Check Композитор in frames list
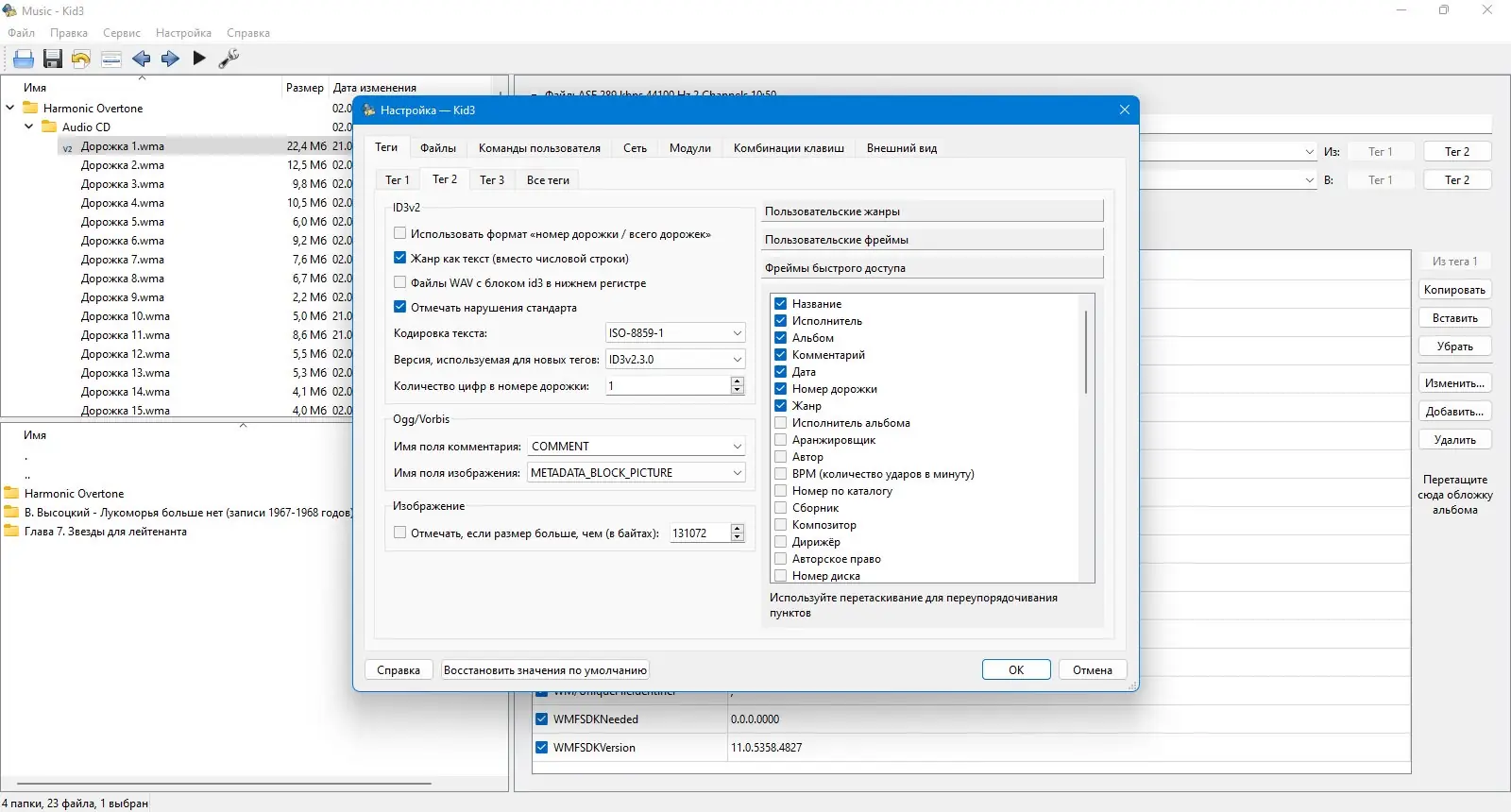Screen dimensions: 1511x812 781,525
